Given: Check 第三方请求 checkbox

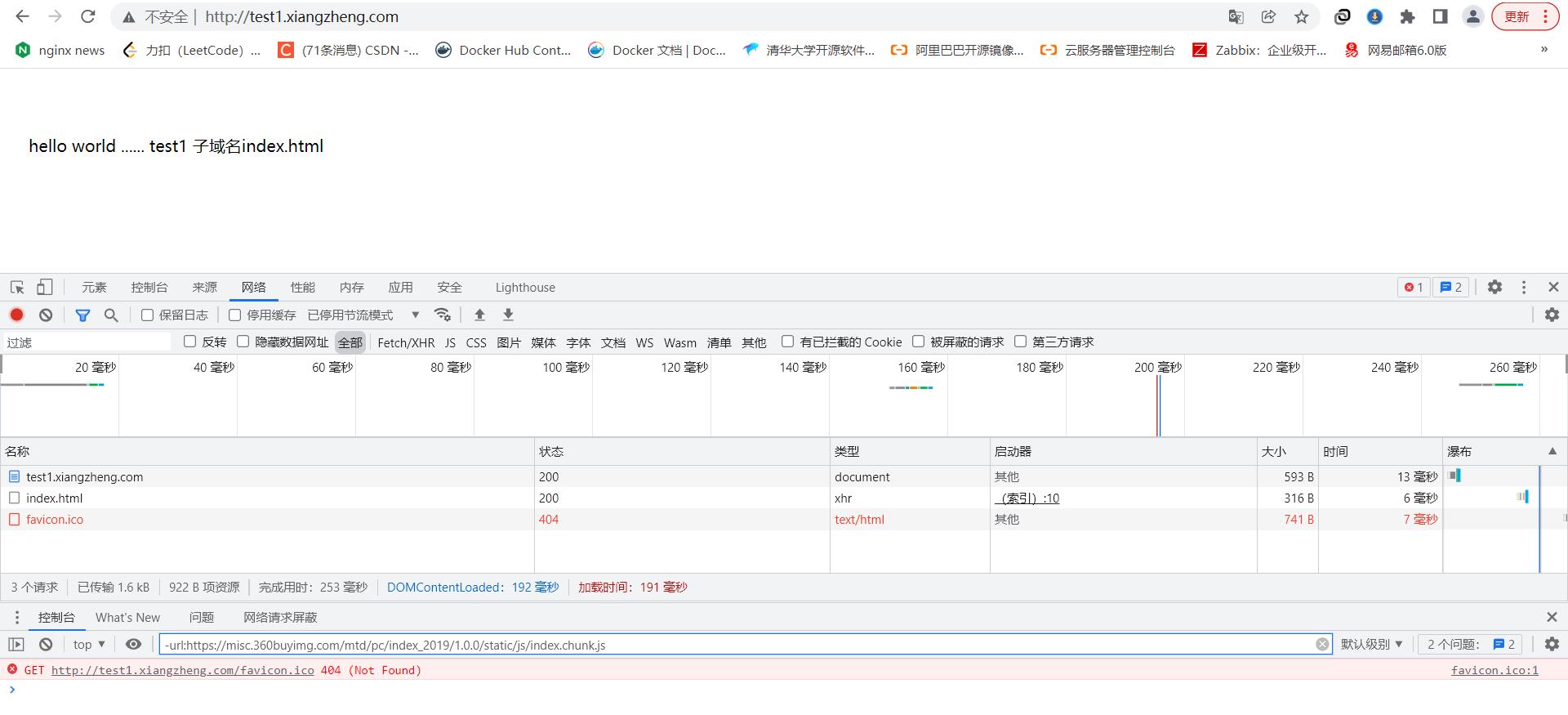Looking at the screenshot, I should 1020,342.
